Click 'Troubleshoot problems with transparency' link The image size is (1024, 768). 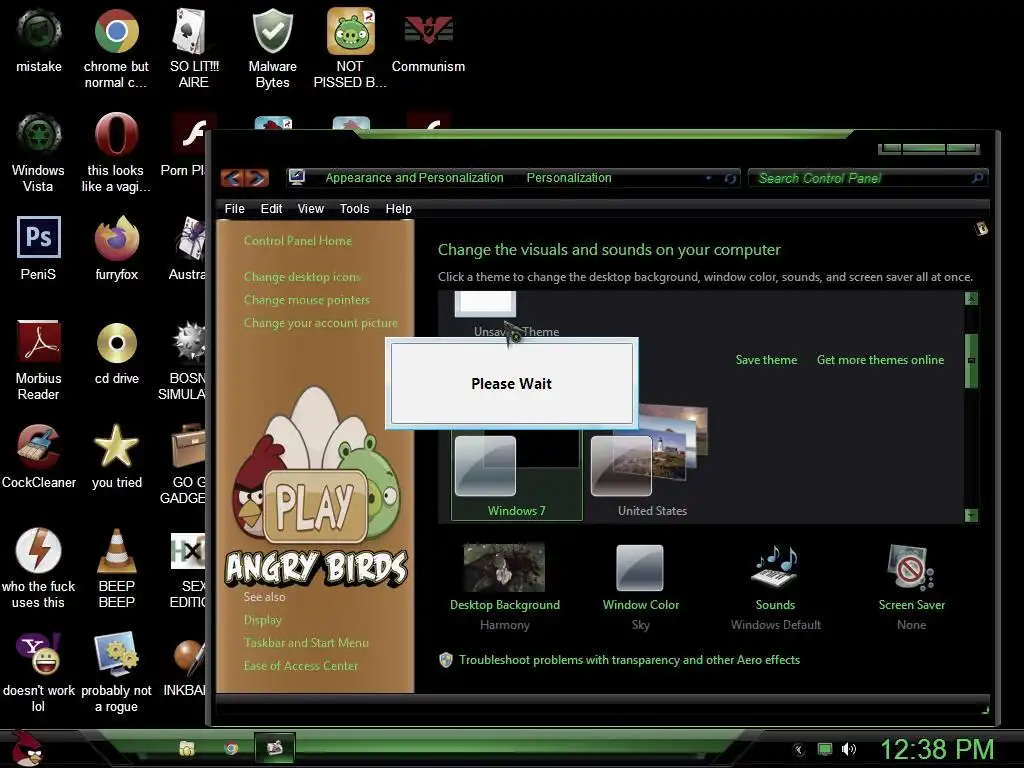point(629,660)
